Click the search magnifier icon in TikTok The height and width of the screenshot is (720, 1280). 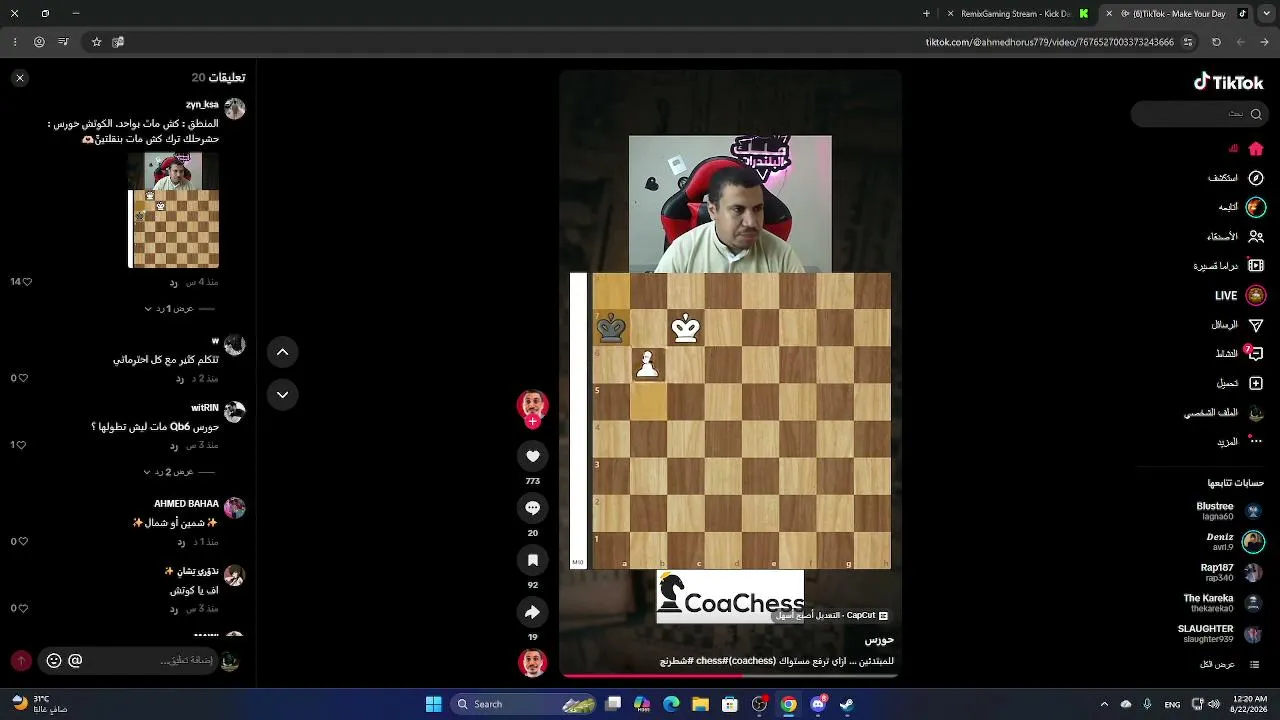1256,114
